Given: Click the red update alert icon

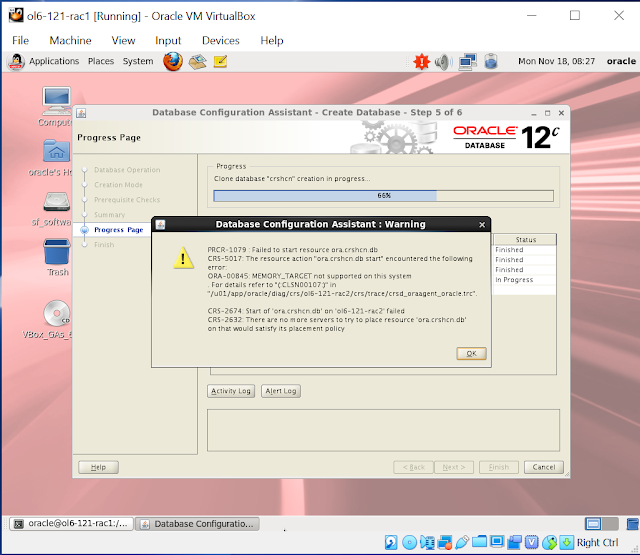Looking at the screenshot, I should 422,62.
